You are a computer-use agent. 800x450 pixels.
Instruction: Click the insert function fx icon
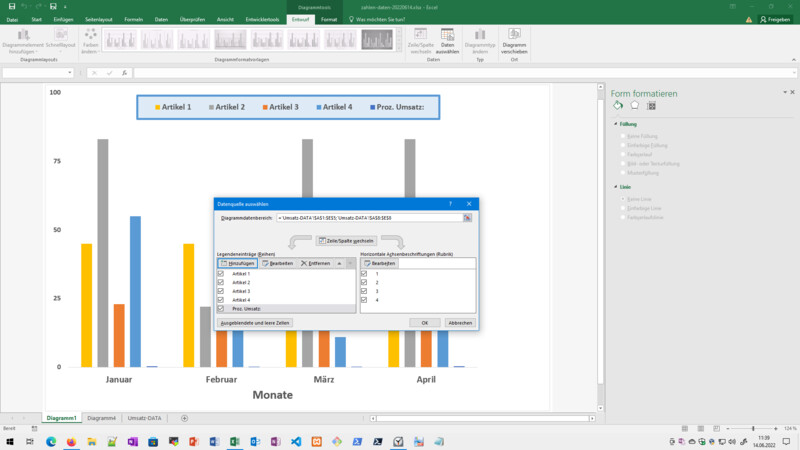pyautogui.click(x=124, y=73)
